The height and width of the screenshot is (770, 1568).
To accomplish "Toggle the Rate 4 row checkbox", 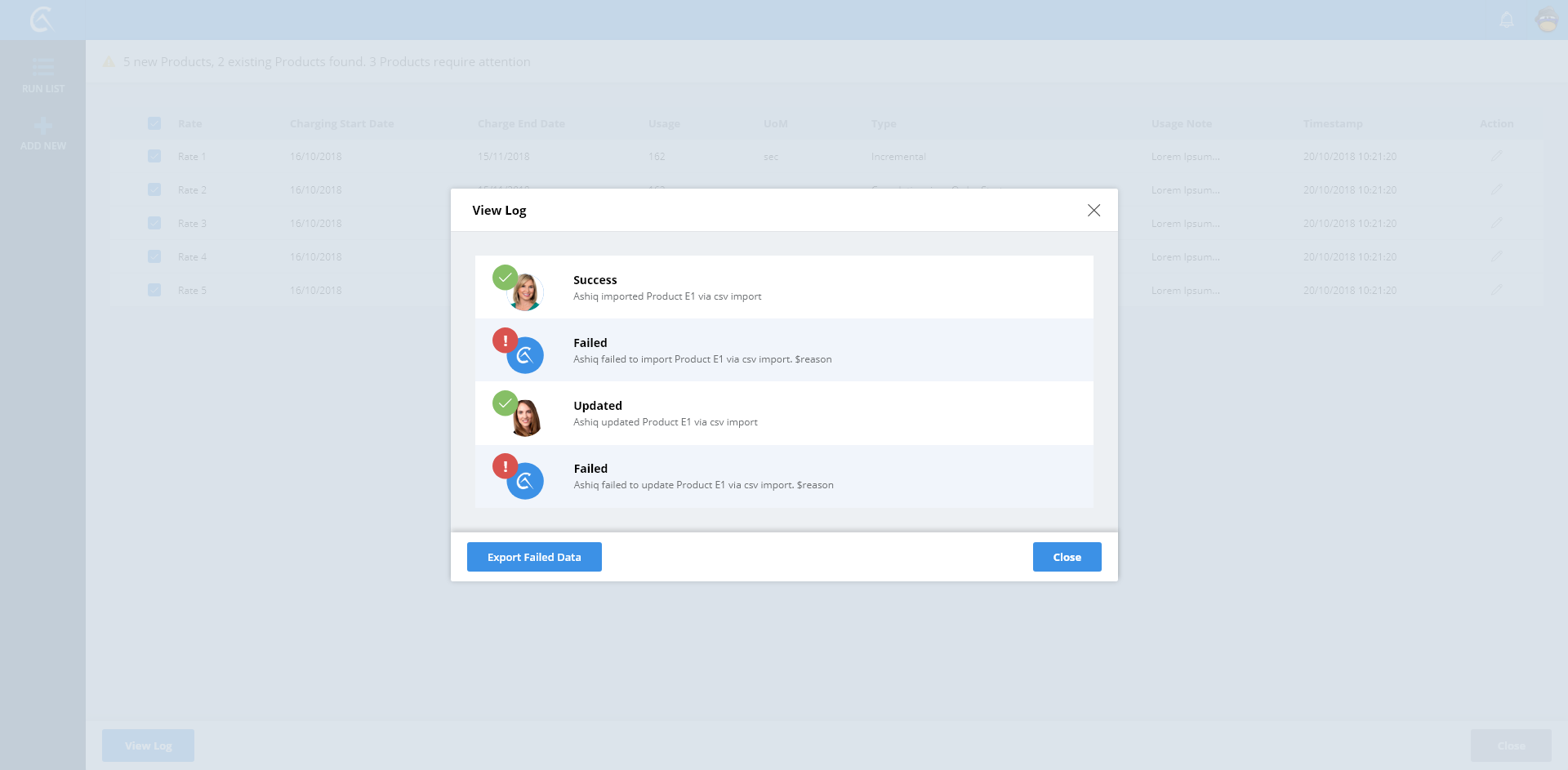I will (x=154, y=256).
